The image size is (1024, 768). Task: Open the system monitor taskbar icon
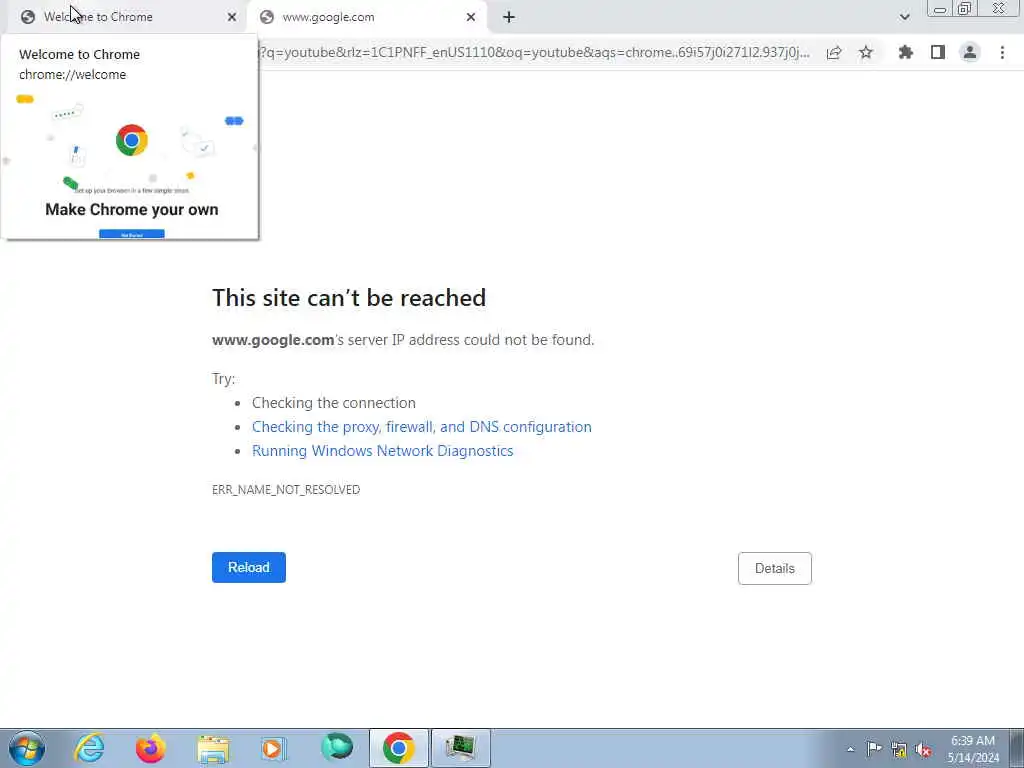tap(461, 748)
